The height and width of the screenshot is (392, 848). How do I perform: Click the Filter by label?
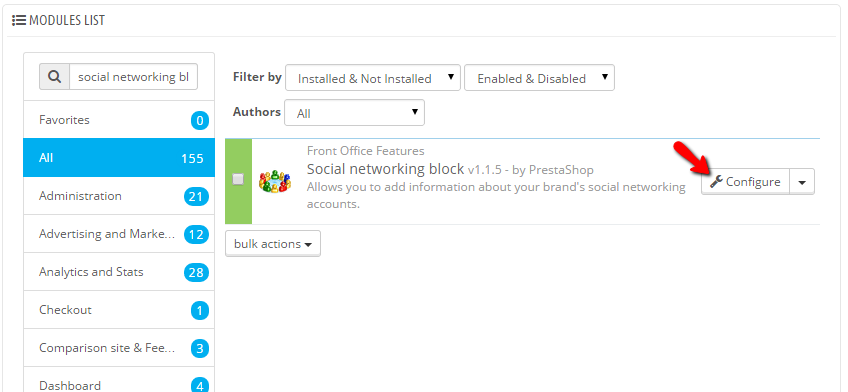257,77
